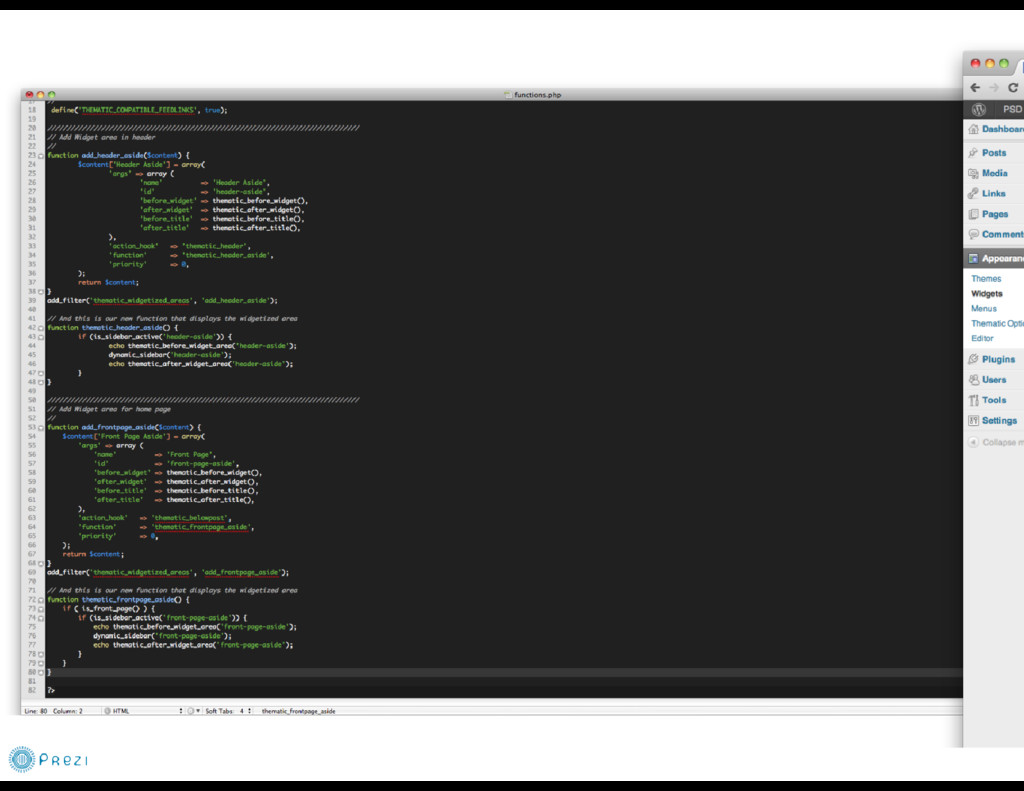Screen dimensions: 1024x791
Task: Click the 'add_header_aside' add_filter line 39
Action: click(x=162, y=300)
